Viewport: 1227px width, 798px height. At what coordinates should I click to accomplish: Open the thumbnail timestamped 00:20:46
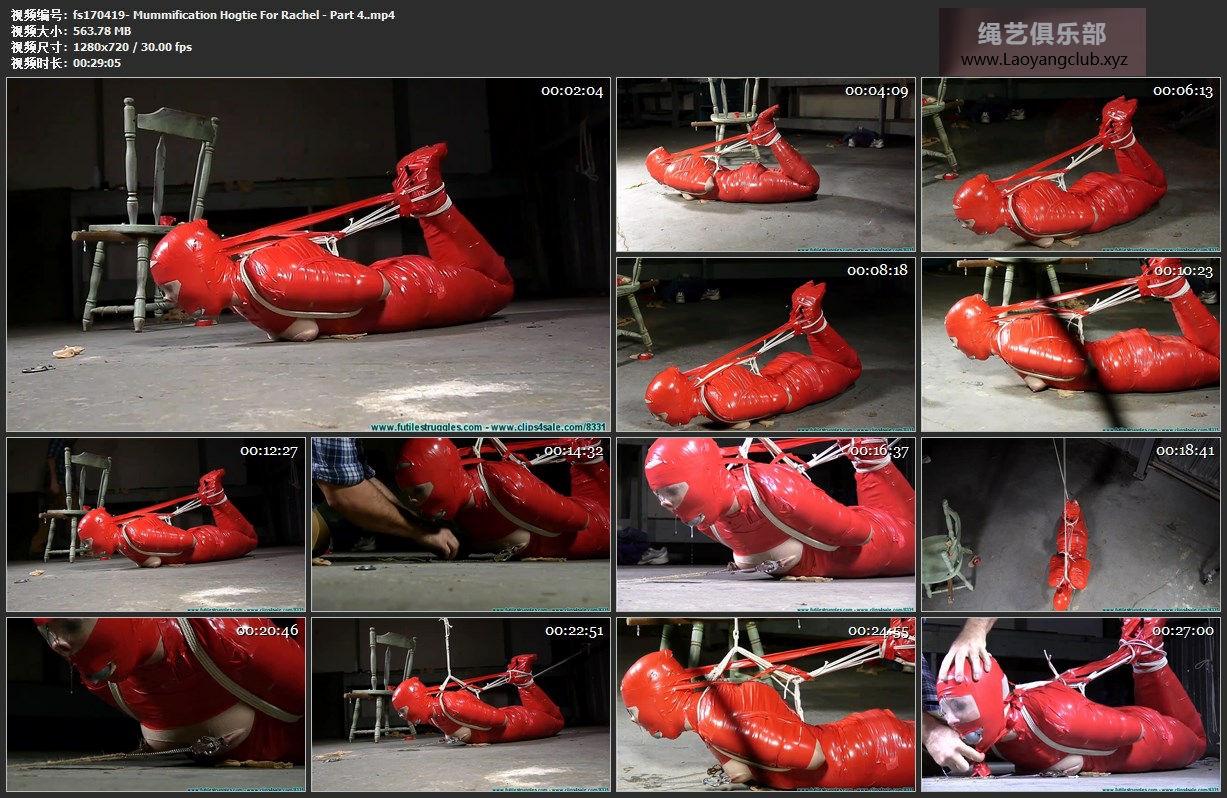click(156, 704)
